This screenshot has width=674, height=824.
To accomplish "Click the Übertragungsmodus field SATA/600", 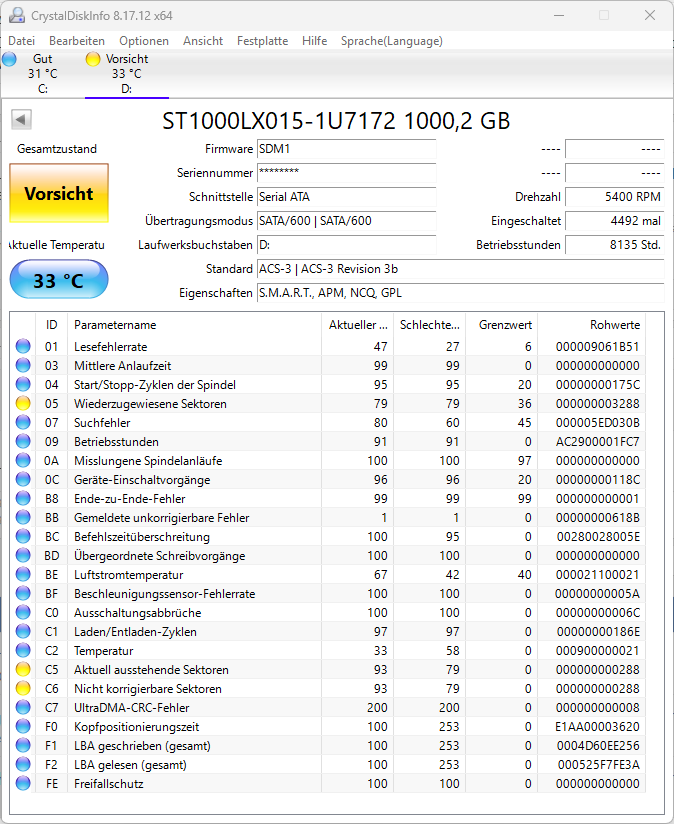I will coord(347,221).
